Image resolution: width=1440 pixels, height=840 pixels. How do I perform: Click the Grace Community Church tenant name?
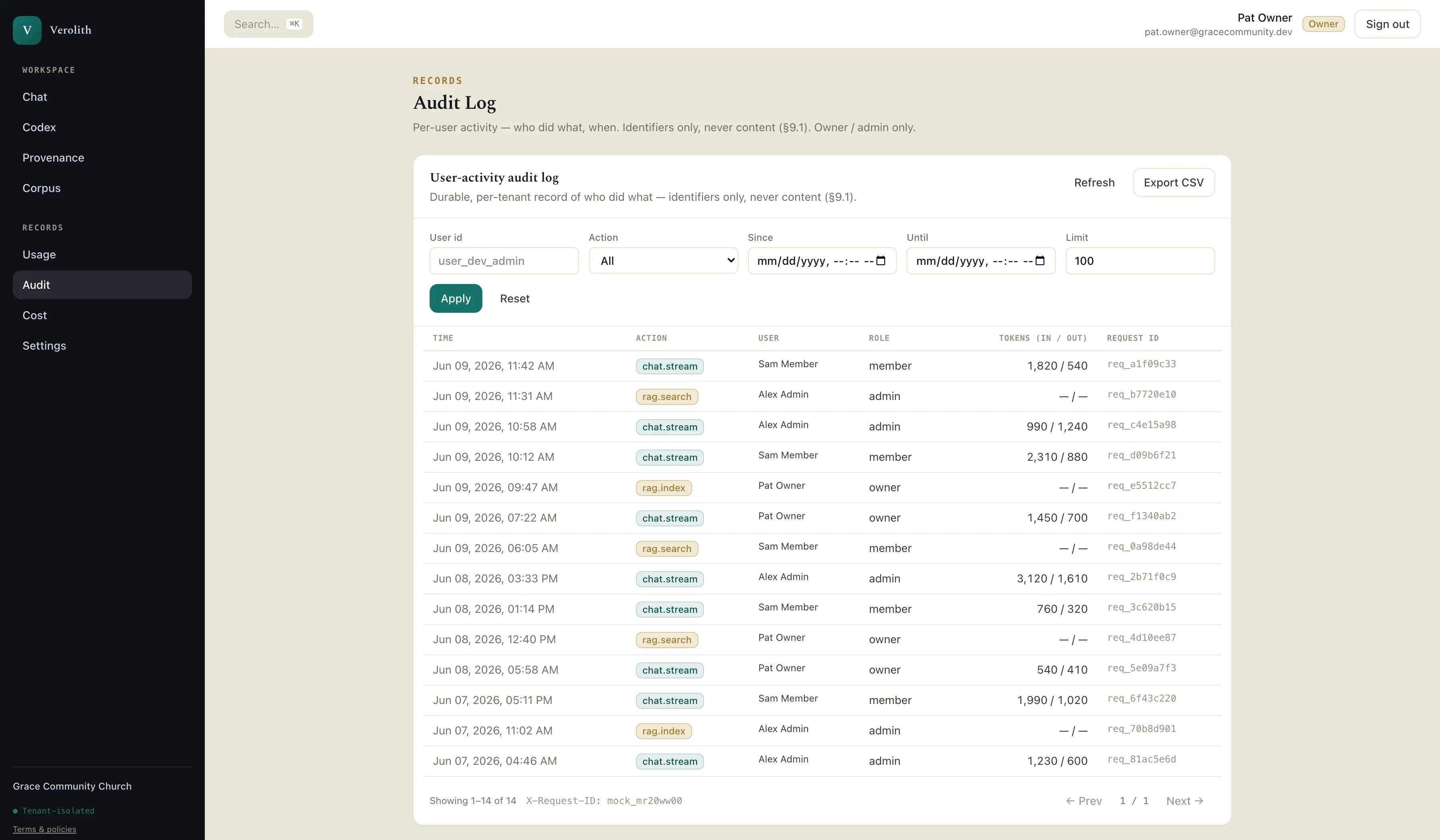72,786
